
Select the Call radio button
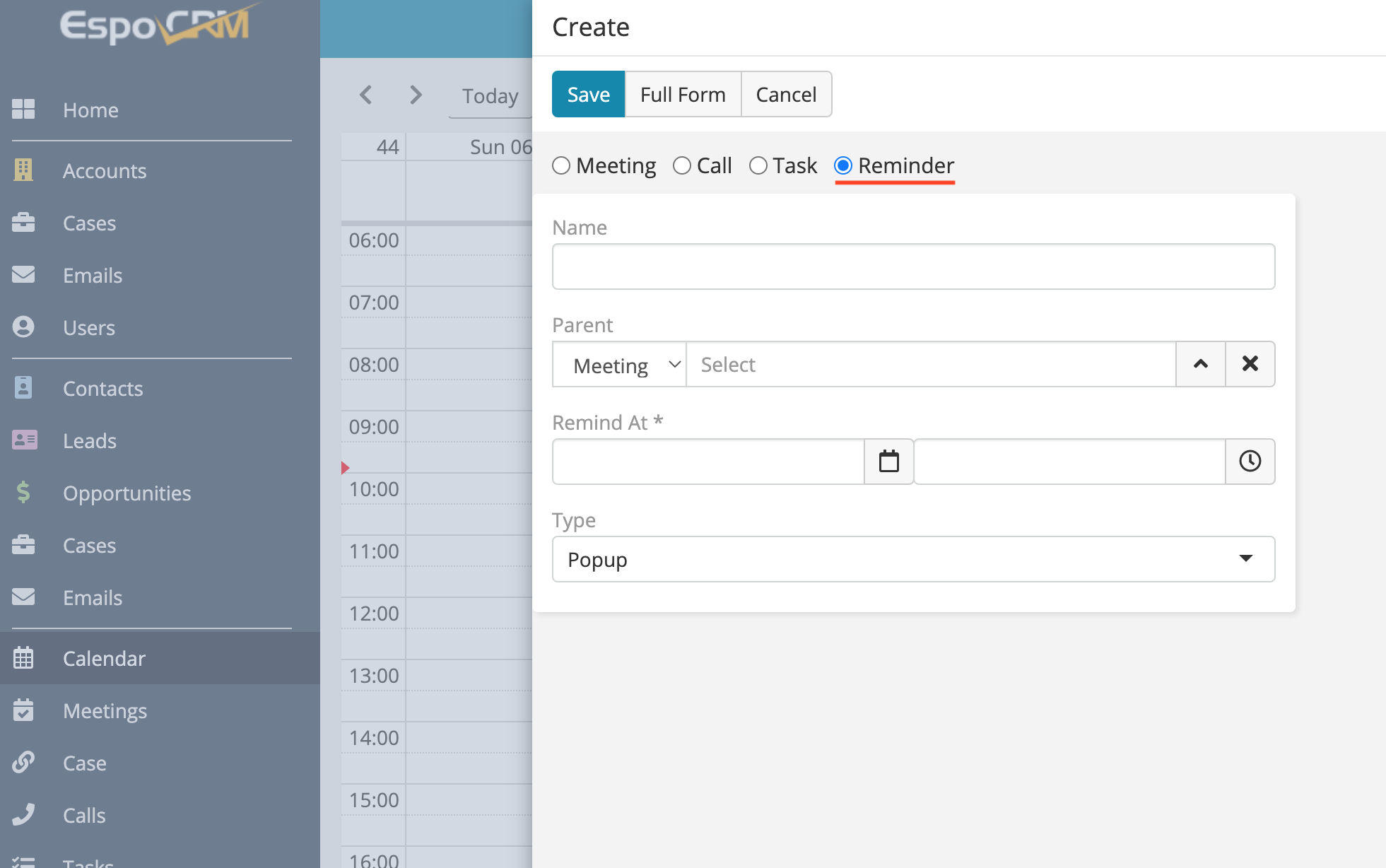682,165
